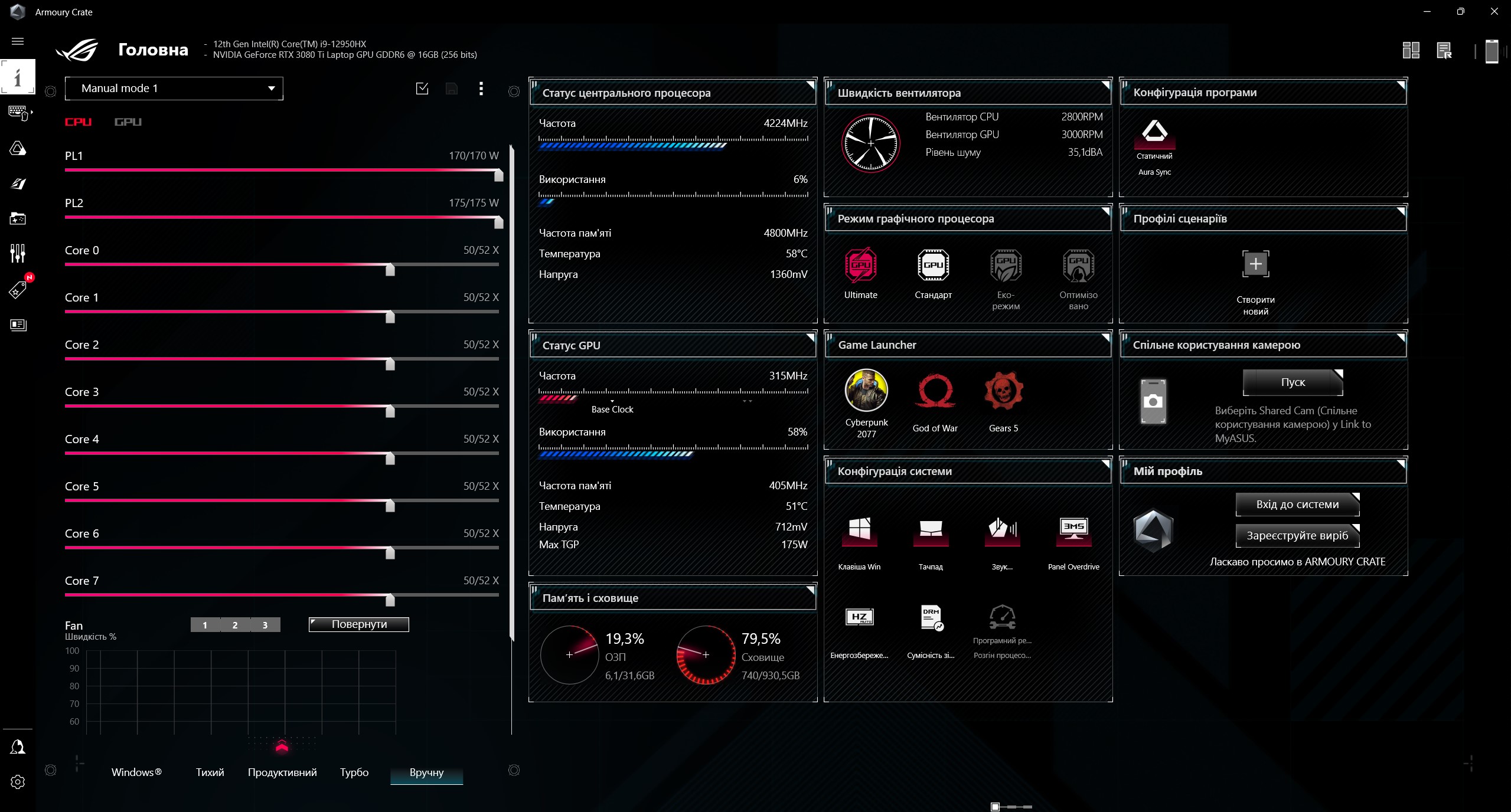
Task: Click the Touchpad system configuration icon
Action: tap(931, 529)
